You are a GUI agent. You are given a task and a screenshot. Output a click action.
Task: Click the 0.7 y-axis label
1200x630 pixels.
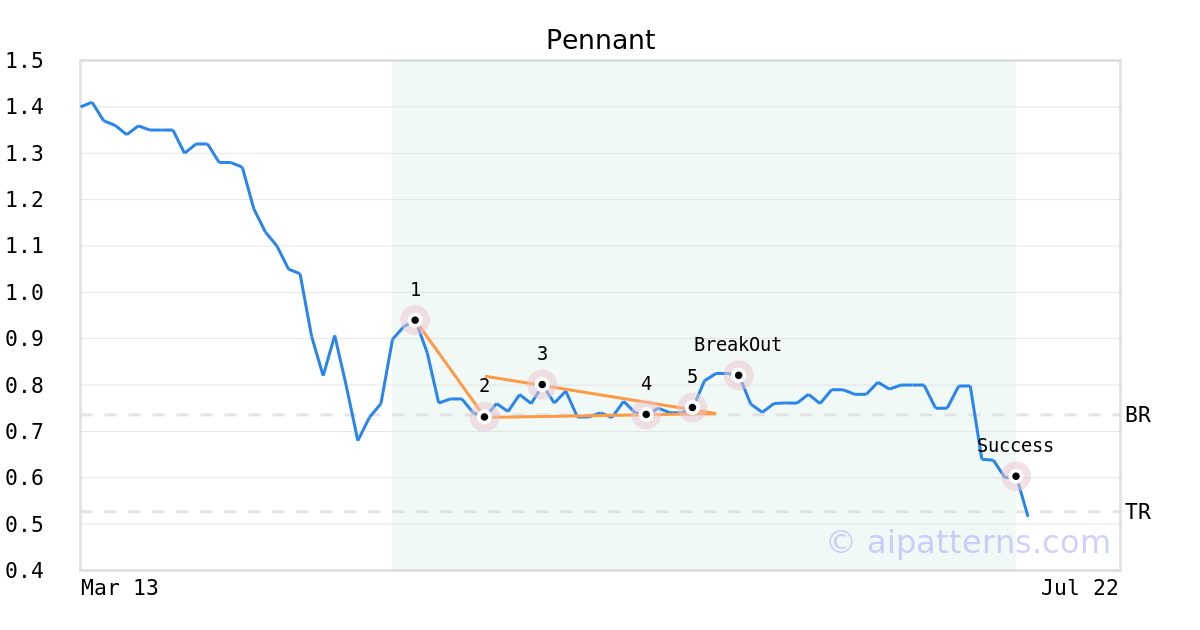tap(24, 432)
